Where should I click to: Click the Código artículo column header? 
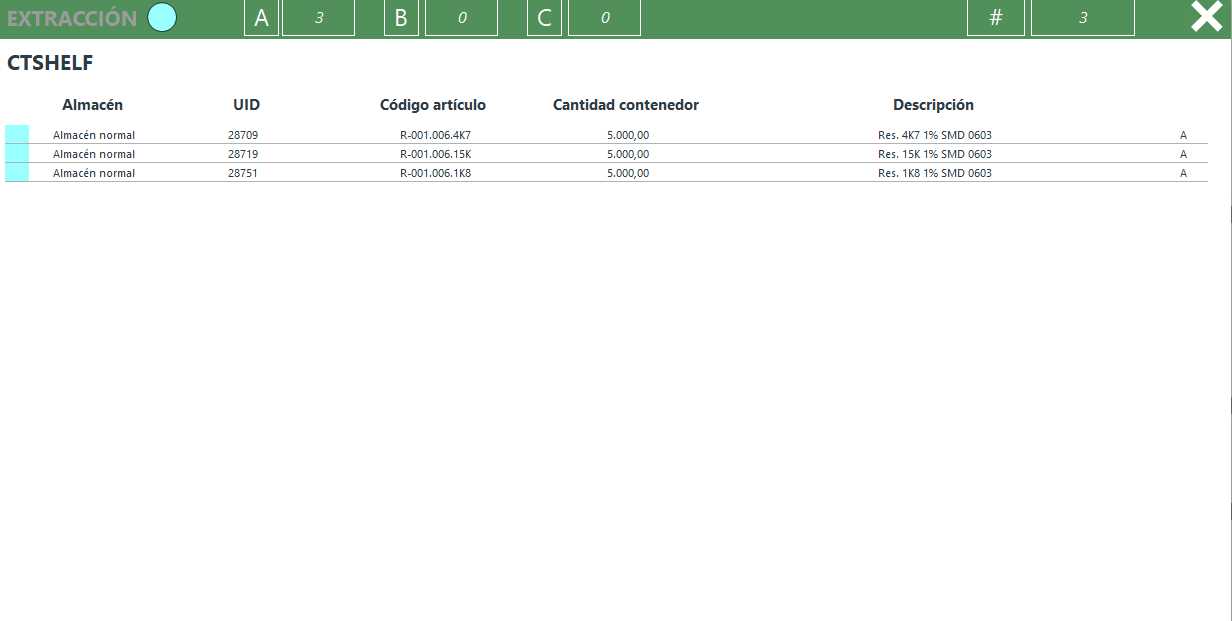tap(433, 105)
